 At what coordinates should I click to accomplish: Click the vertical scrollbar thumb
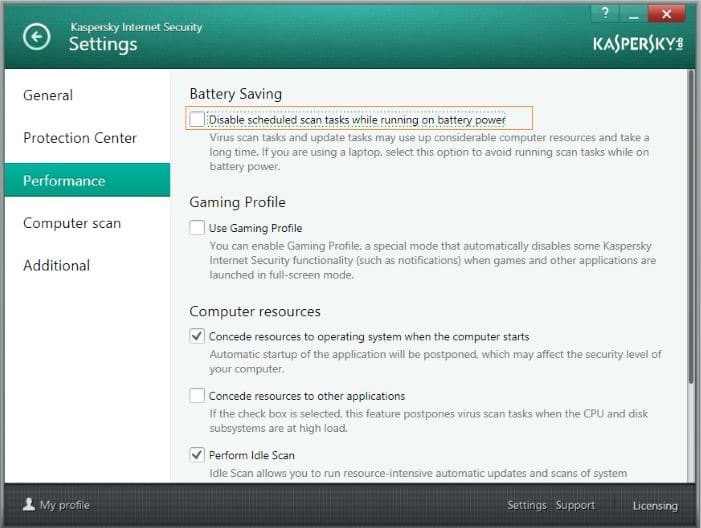pyautogui.click(x=691, y=226)
